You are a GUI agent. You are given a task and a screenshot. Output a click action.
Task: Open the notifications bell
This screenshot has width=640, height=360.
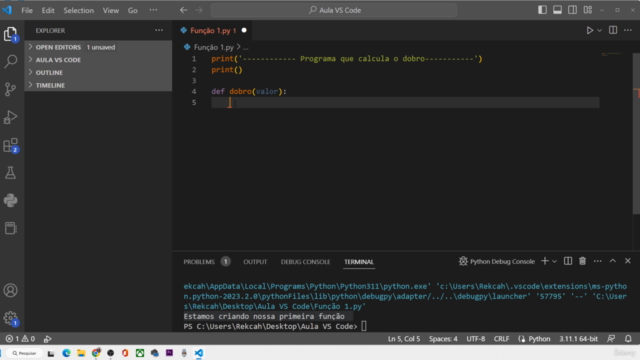628,339
